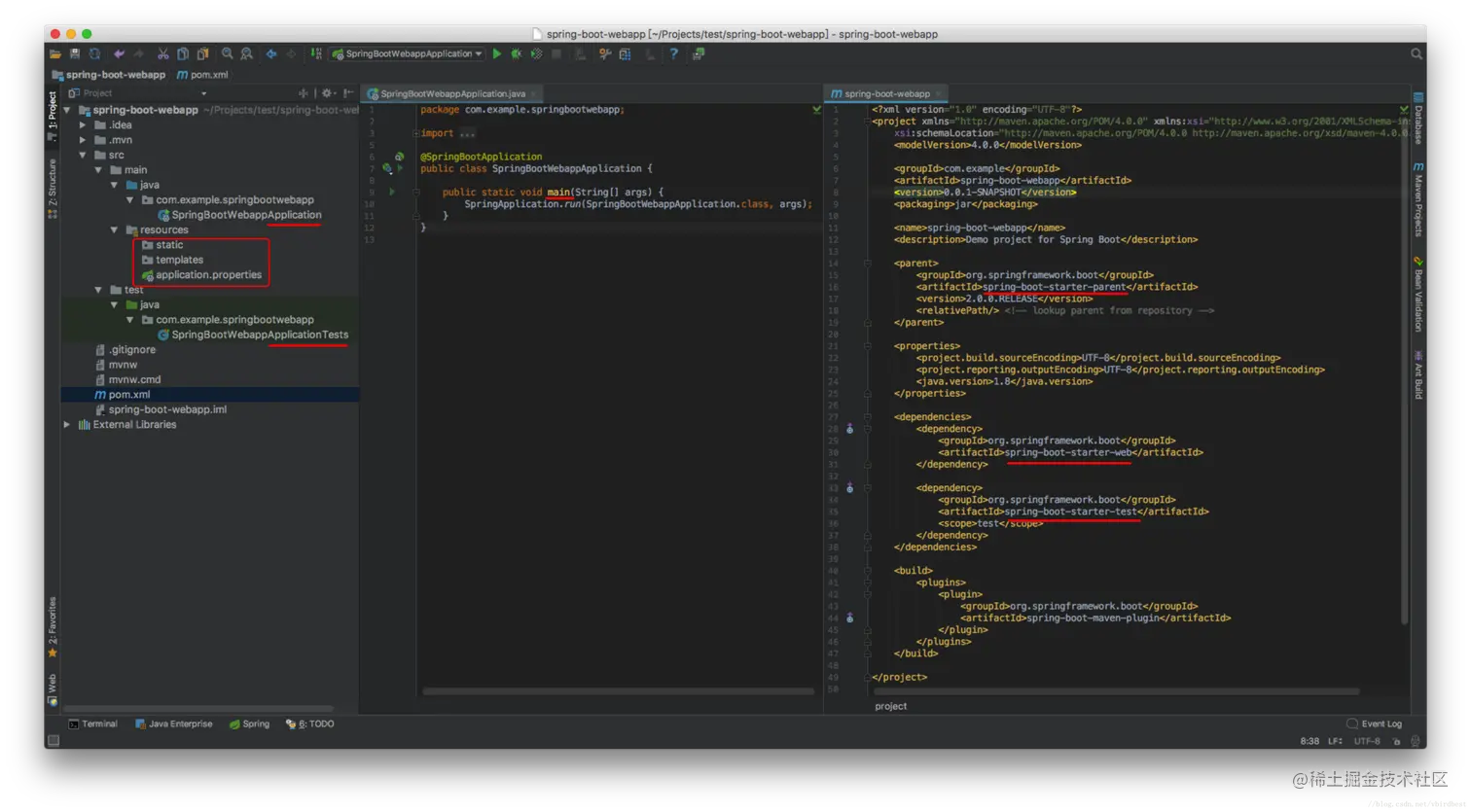Image resolution: width=1471 pixels, height=812 pixels.
Task: Open the Event Log
Action: pyautogui.click(x=1375, y=724)
